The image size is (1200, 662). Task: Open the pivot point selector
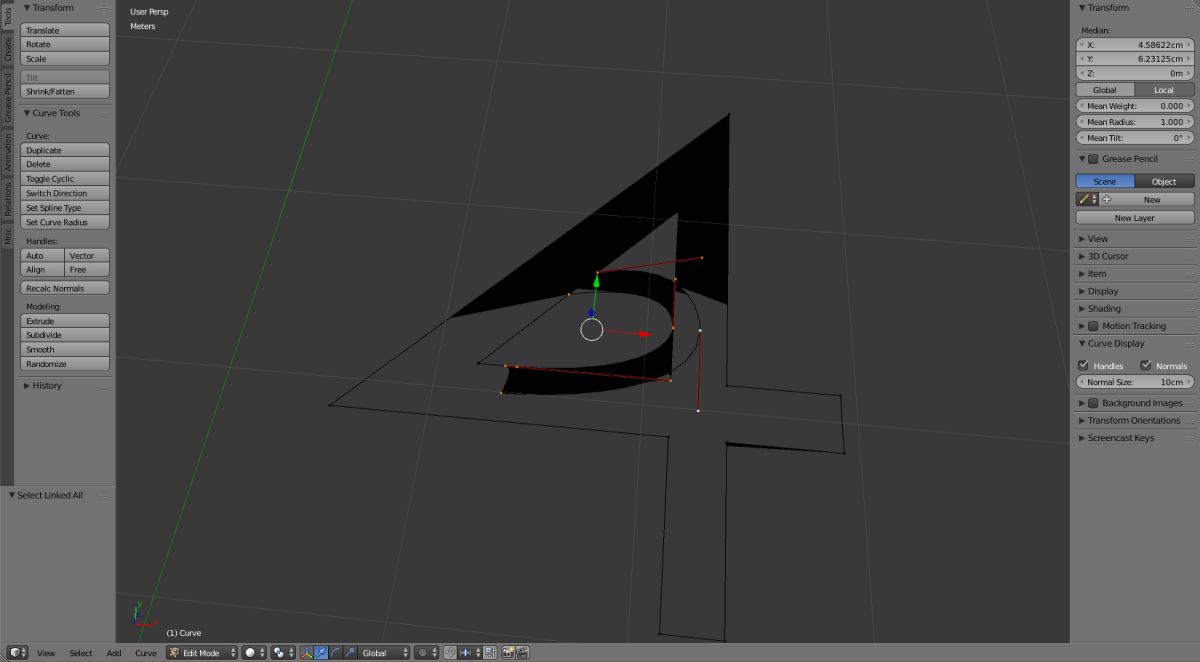283,652
